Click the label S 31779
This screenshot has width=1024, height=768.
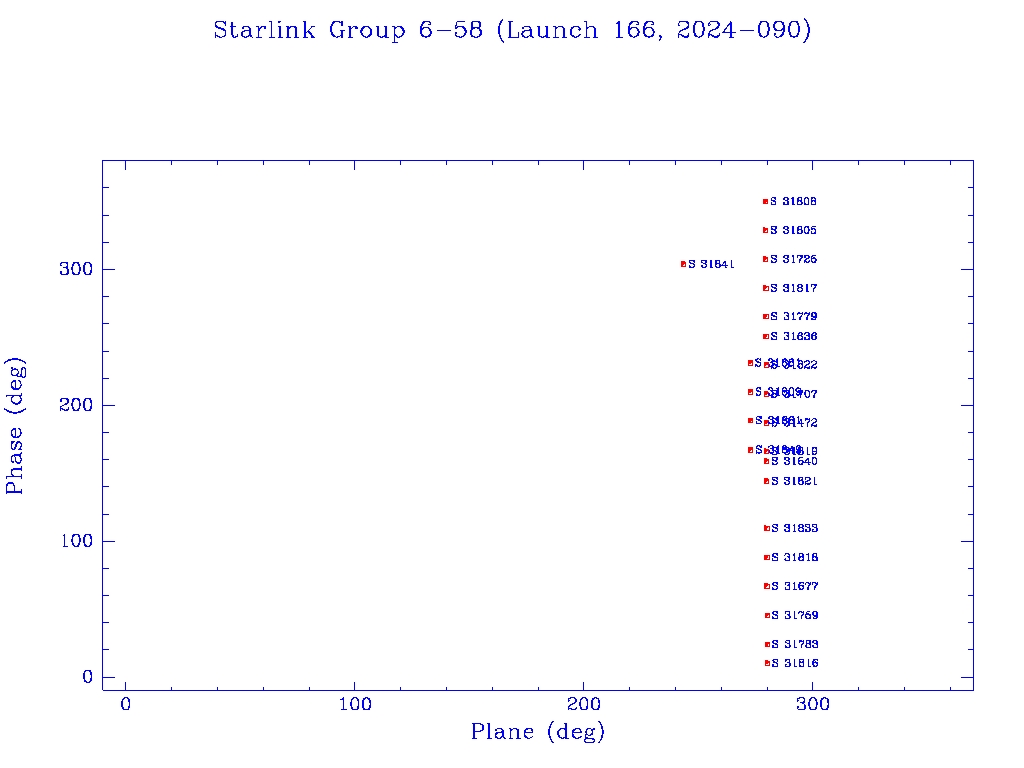pos(793,316)
